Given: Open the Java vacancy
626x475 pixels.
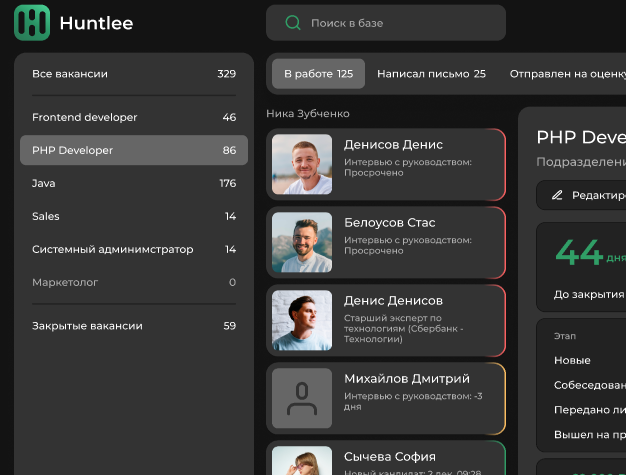Looking at the screenshot, I should pyautogui.click(x=134, y=183).
